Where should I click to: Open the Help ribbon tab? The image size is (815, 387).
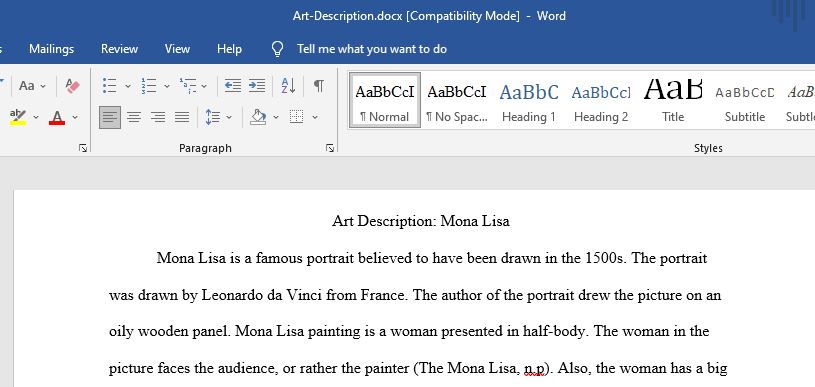[x=229, y=49]
